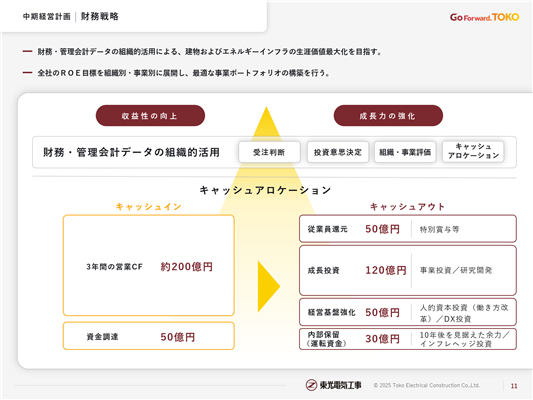This screenshot has height=400, width=533.
Task: Click the 資金調達 50億円 value
Action: click(177, 337)
